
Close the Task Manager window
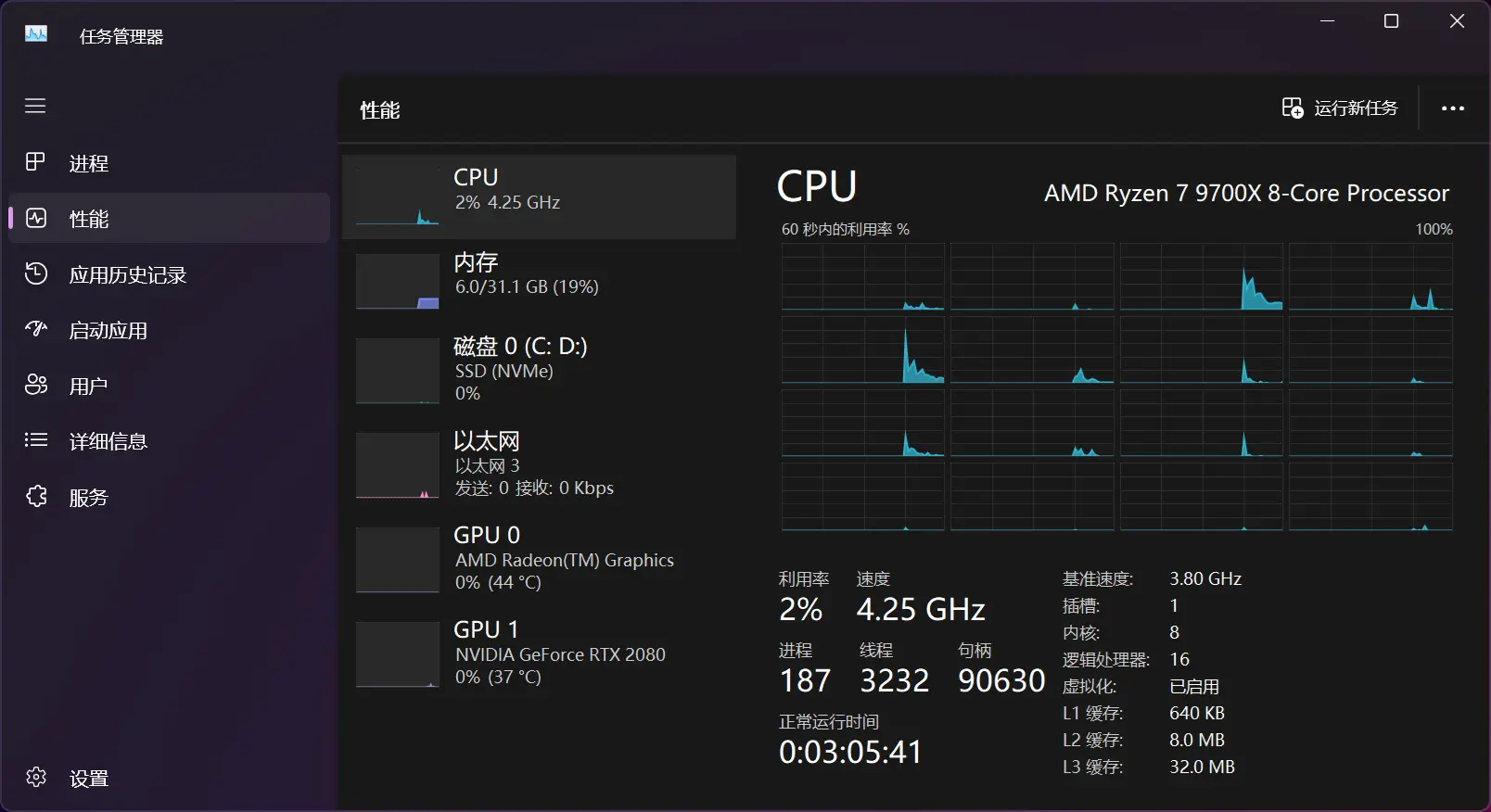tap(1457, 20)
